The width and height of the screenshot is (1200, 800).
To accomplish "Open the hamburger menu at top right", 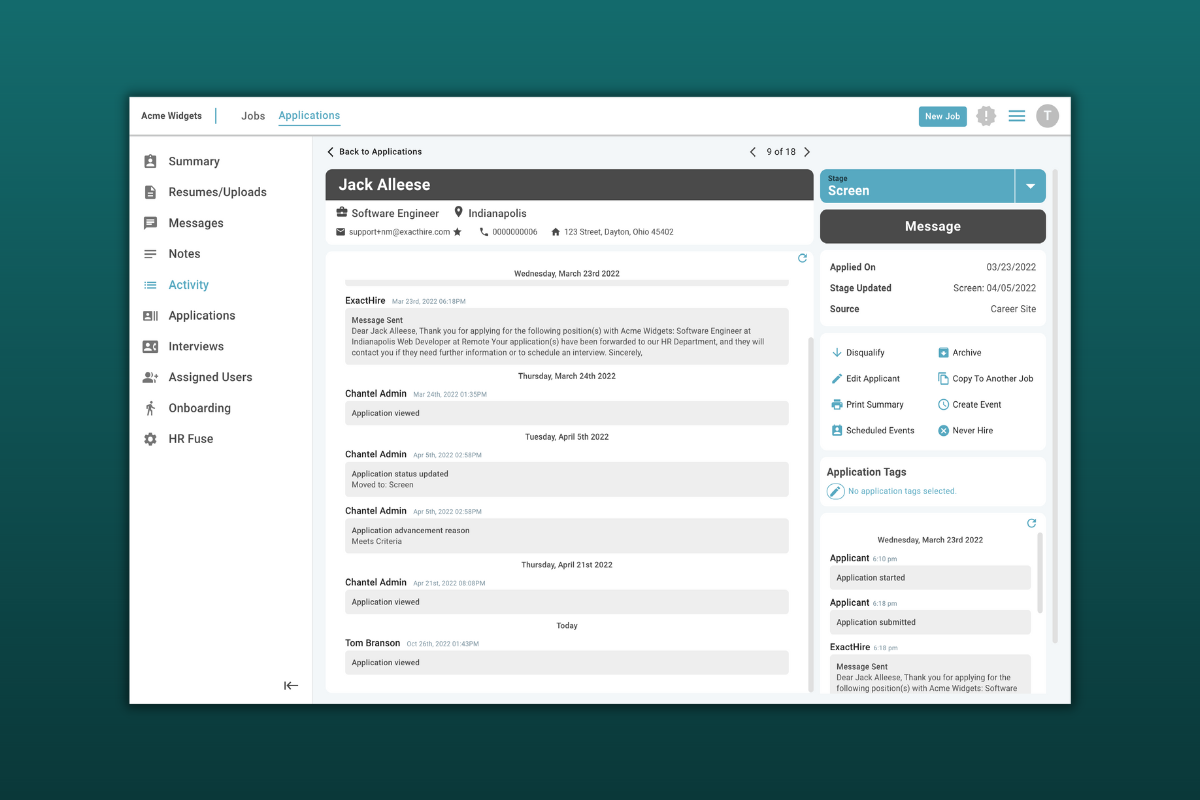I will (x=1016, y=116).
